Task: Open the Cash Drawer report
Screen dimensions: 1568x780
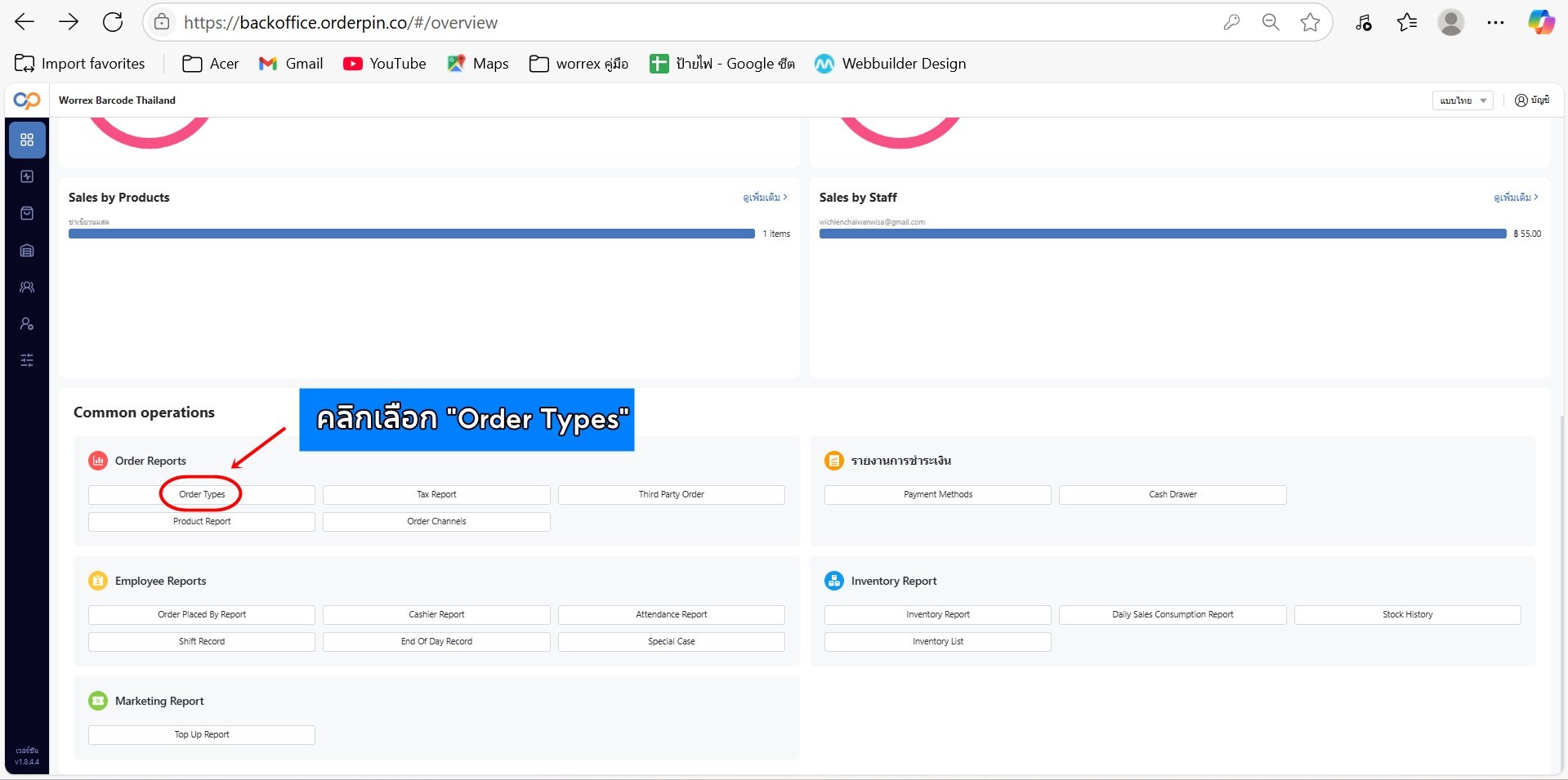Action: (x=1173, y=494)
